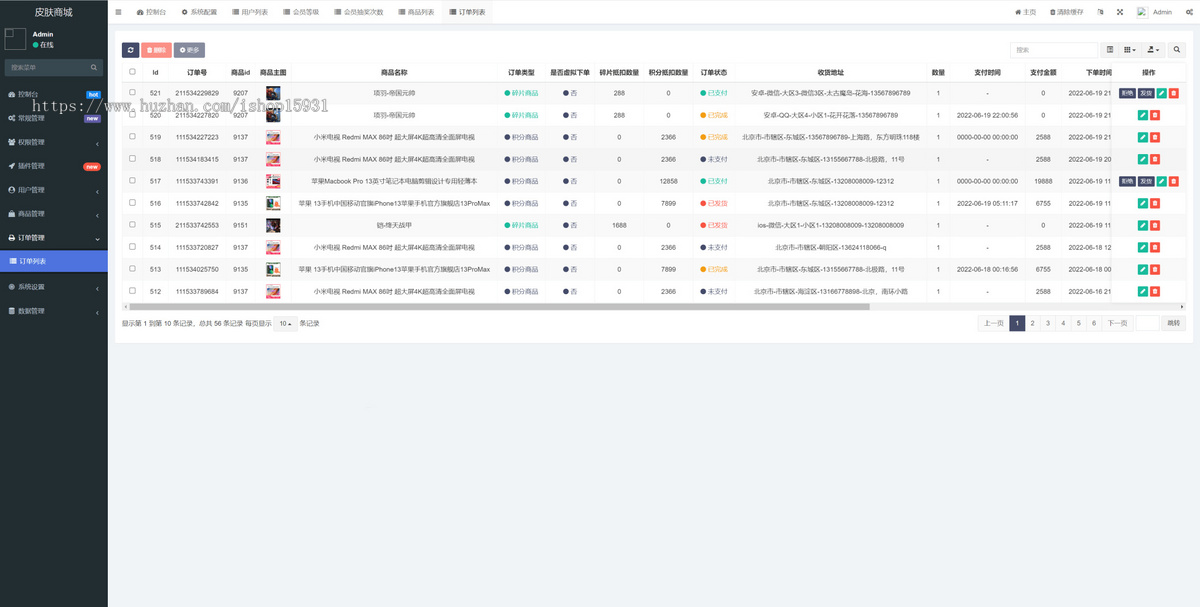Click the refresh button above the order table

coord(131,50)
